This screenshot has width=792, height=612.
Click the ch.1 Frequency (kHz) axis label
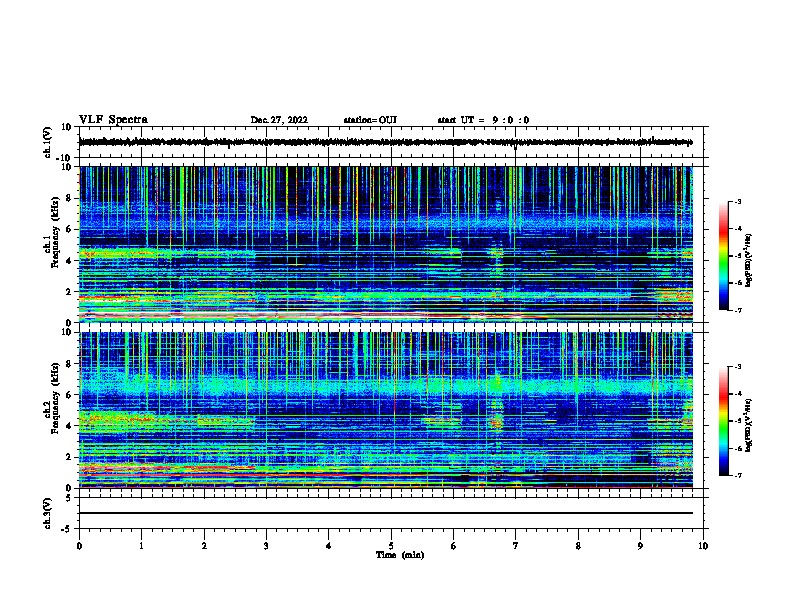[x=51, y=232]
